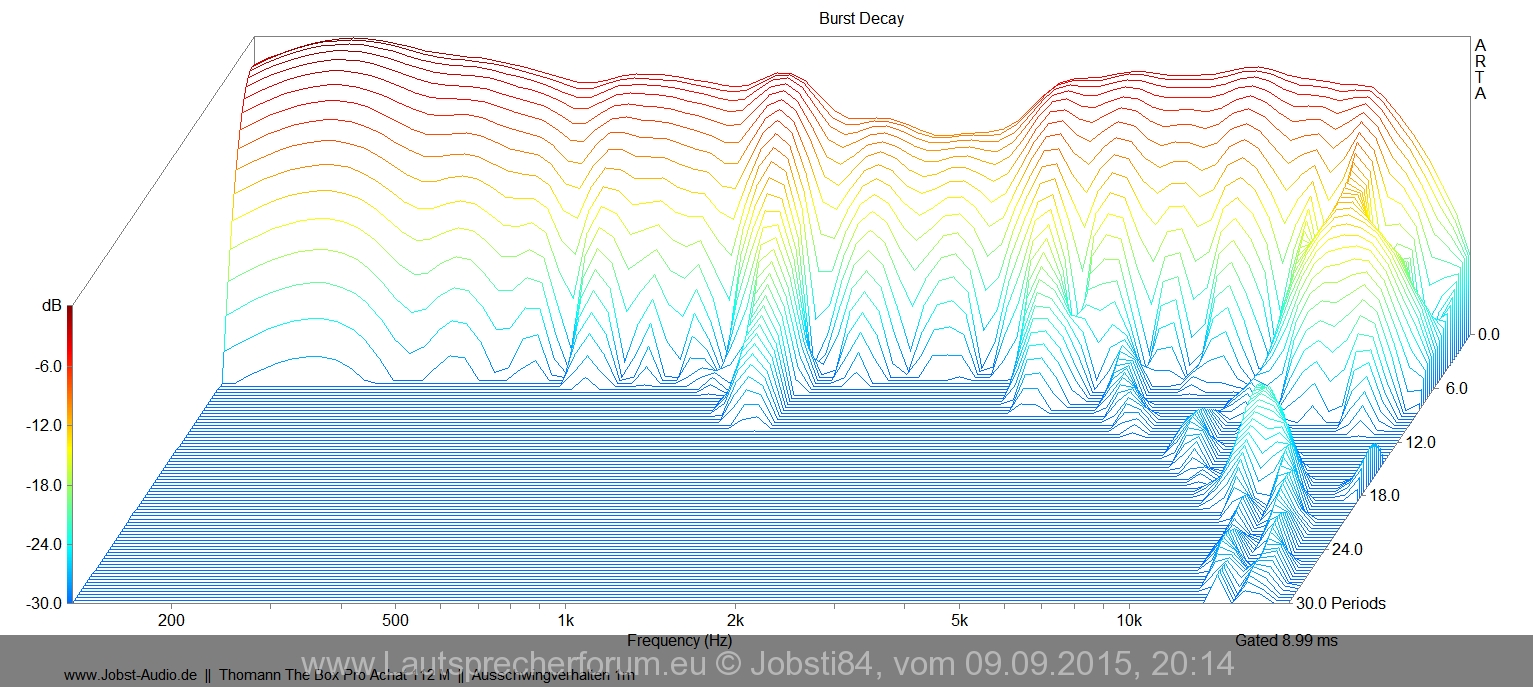Image resolution: width=1533 pixels, height=687 pixels.
Task: Click the vertical ARTA logo text
Action: (1480, 69)
